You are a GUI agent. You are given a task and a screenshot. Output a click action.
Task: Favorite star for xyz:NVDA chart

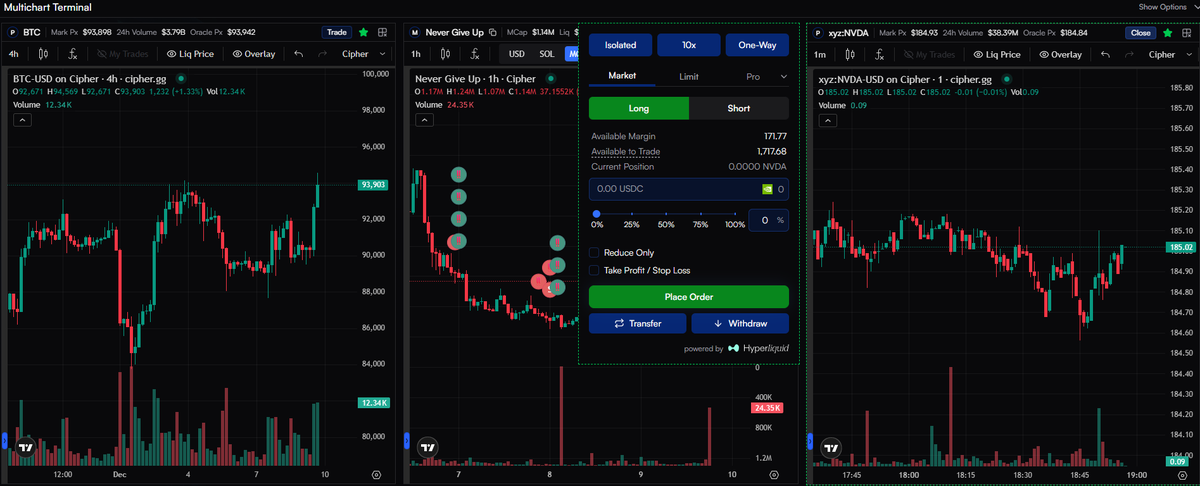click(1169, 32)
